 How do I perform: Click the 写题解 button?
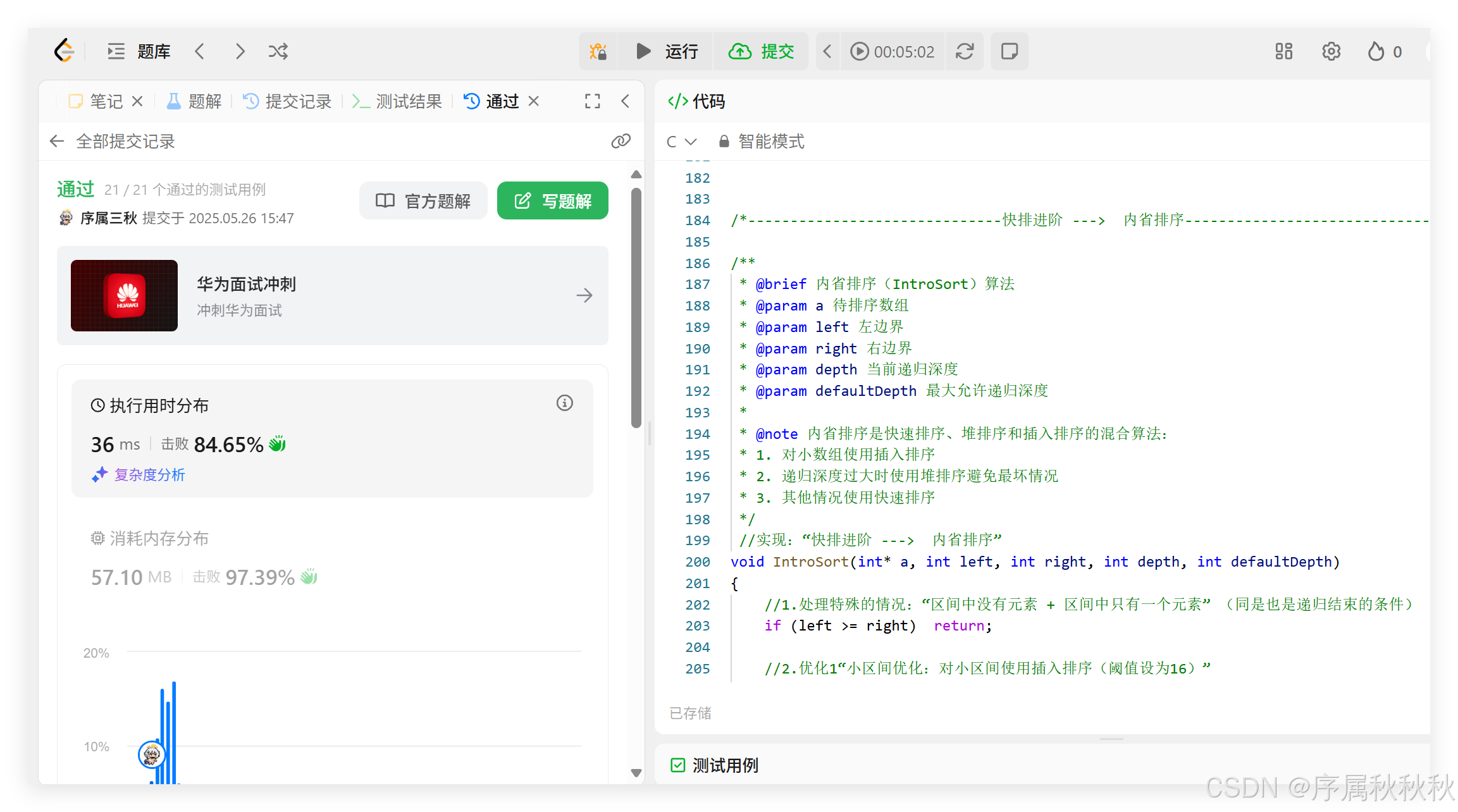tap(552, 200)
